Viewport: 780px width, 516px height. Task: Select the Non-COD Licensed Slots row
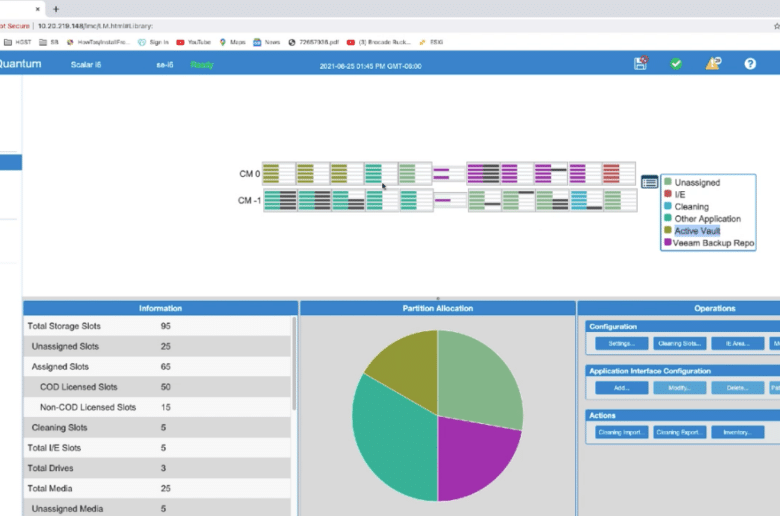(x=157, y=407)
